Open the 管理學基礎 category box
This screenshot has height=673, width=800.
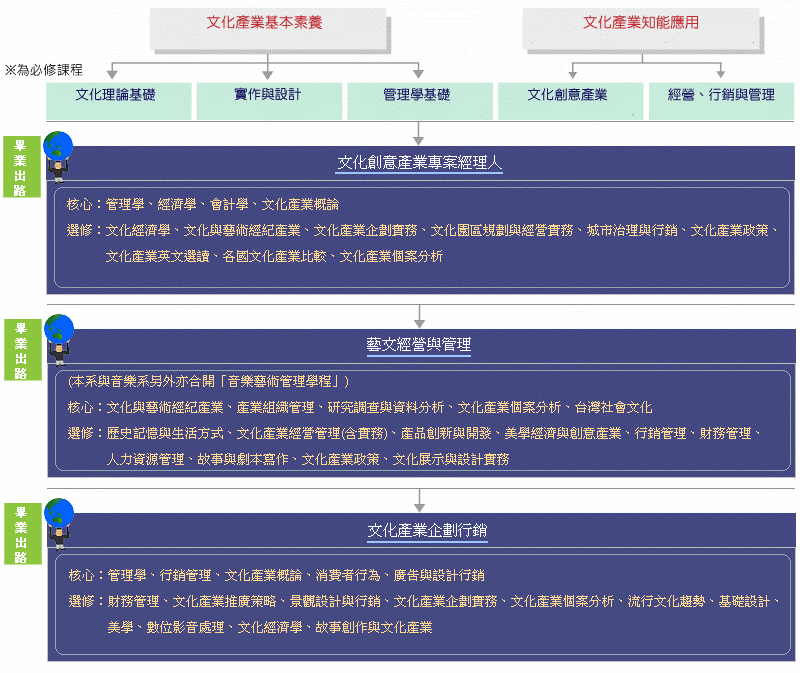[419, 101]
